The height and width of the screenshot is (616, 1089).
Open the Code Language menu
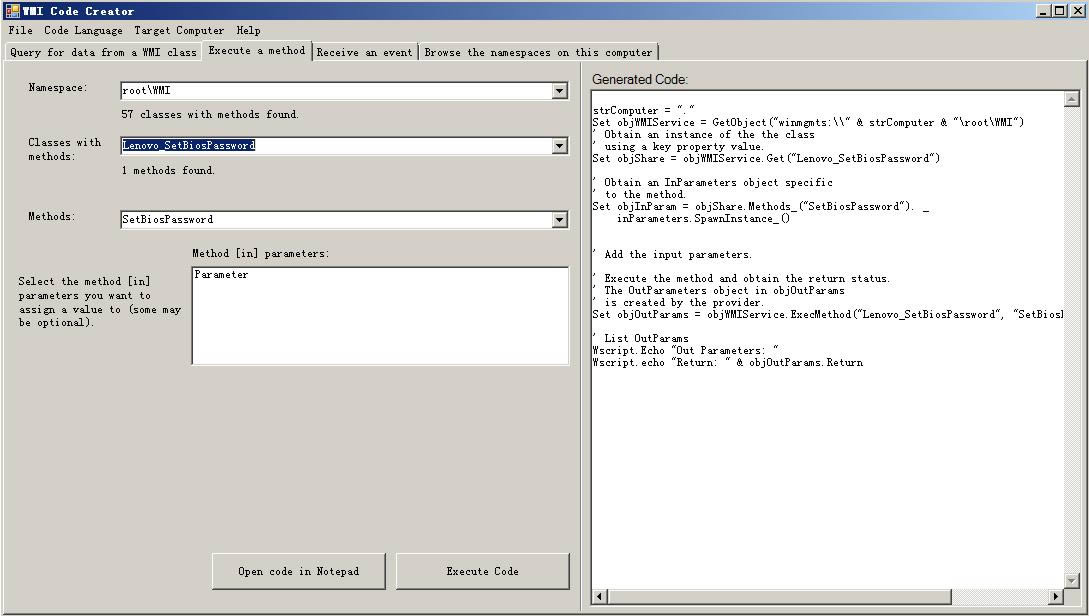pos(83,31)
